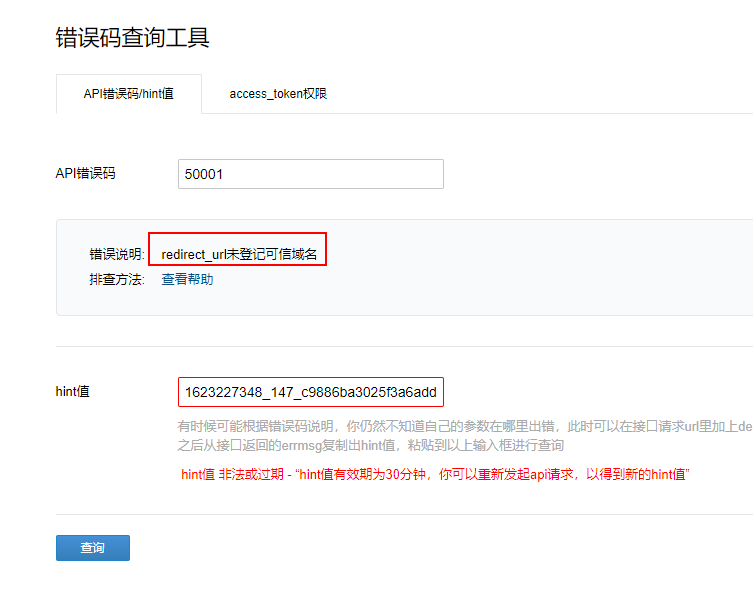
Task: Click the gray help text starting 有时候可能根据错误码说明
Action: click(x=465, y=426)
